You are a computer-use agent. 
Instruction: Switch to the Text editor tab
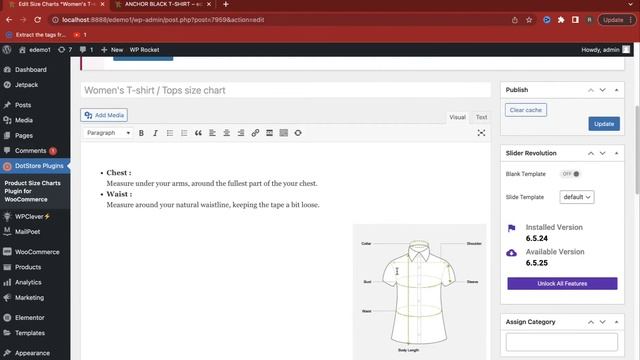pos(481,117)
